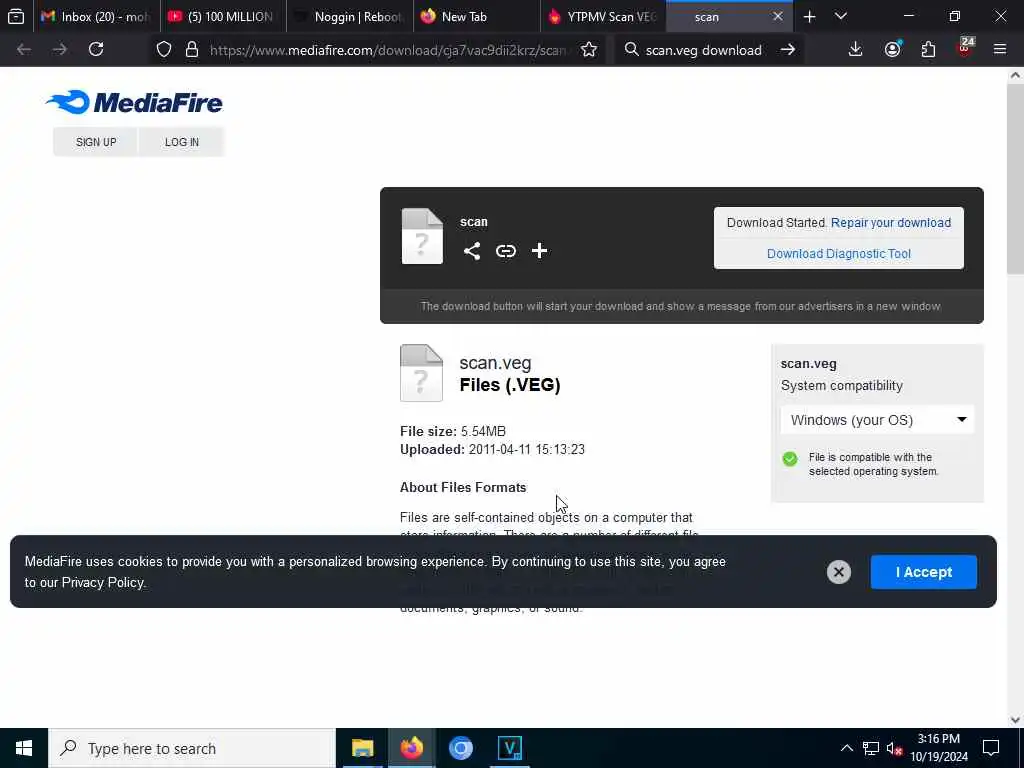This screenshot has height=768, width=1024.
Task: Open the Firefox hamburger menu
Action: [x=1000, y=49]
